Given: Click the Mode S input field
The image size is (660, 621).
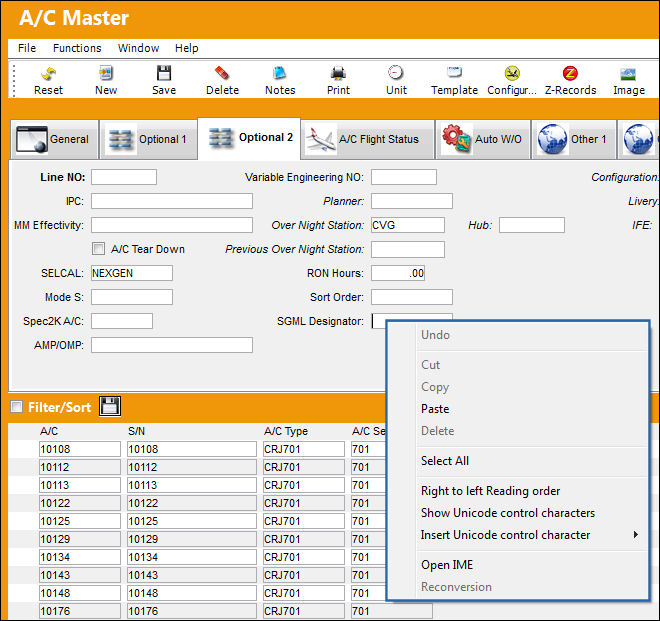Looking at the screenshot, I should [132, 297].
